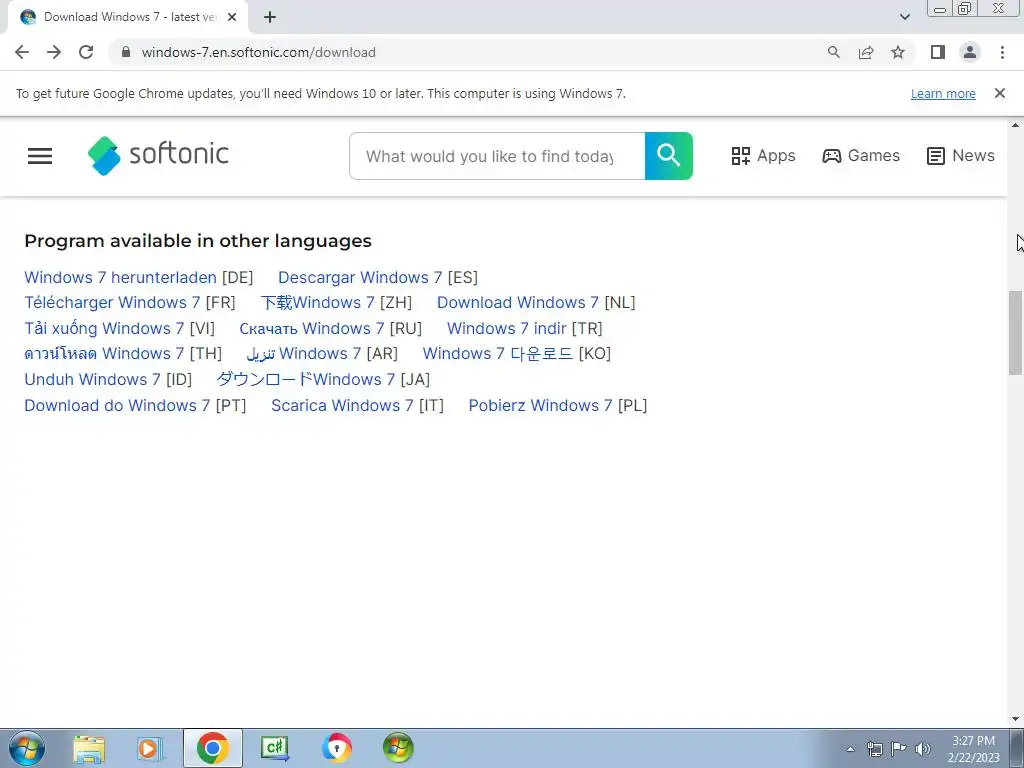Image resolution: width=1024 pixels, height=768 pixels.
Task: Go back to previous page
Action: click(x=22, y=52)
